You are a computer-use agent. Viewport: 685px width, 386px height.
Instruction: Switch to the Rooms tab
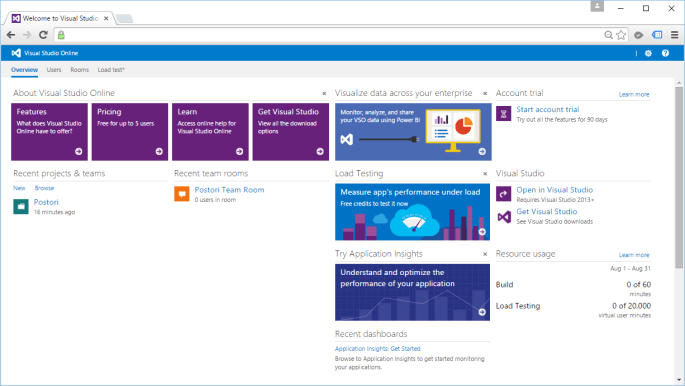click(x=80, y=70)
